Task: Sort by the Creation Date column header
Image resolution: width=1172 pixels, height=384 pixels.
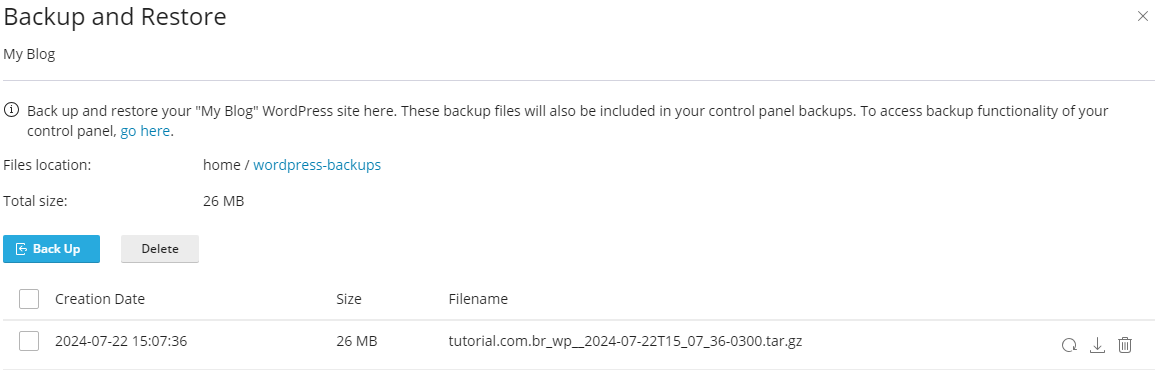Action: (x=100, y=299)
